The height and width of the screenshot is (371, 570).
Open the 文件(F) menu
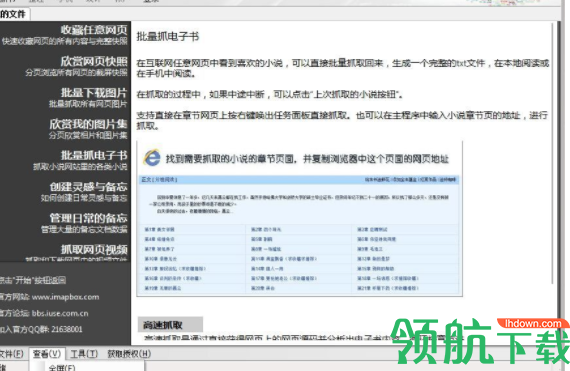point(12,354)
